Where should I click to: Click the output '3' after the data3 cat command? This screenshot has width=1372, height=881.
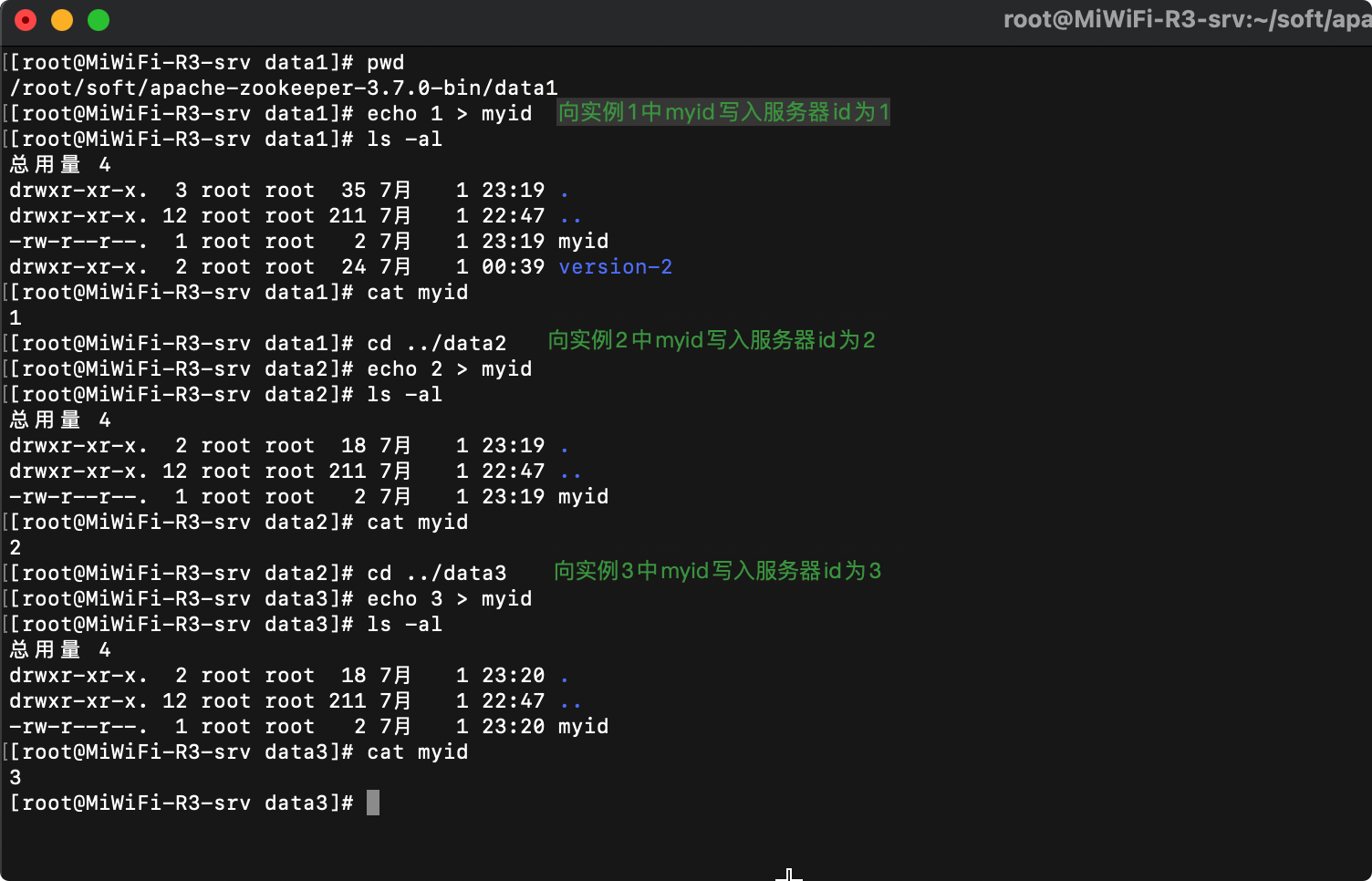16,778
